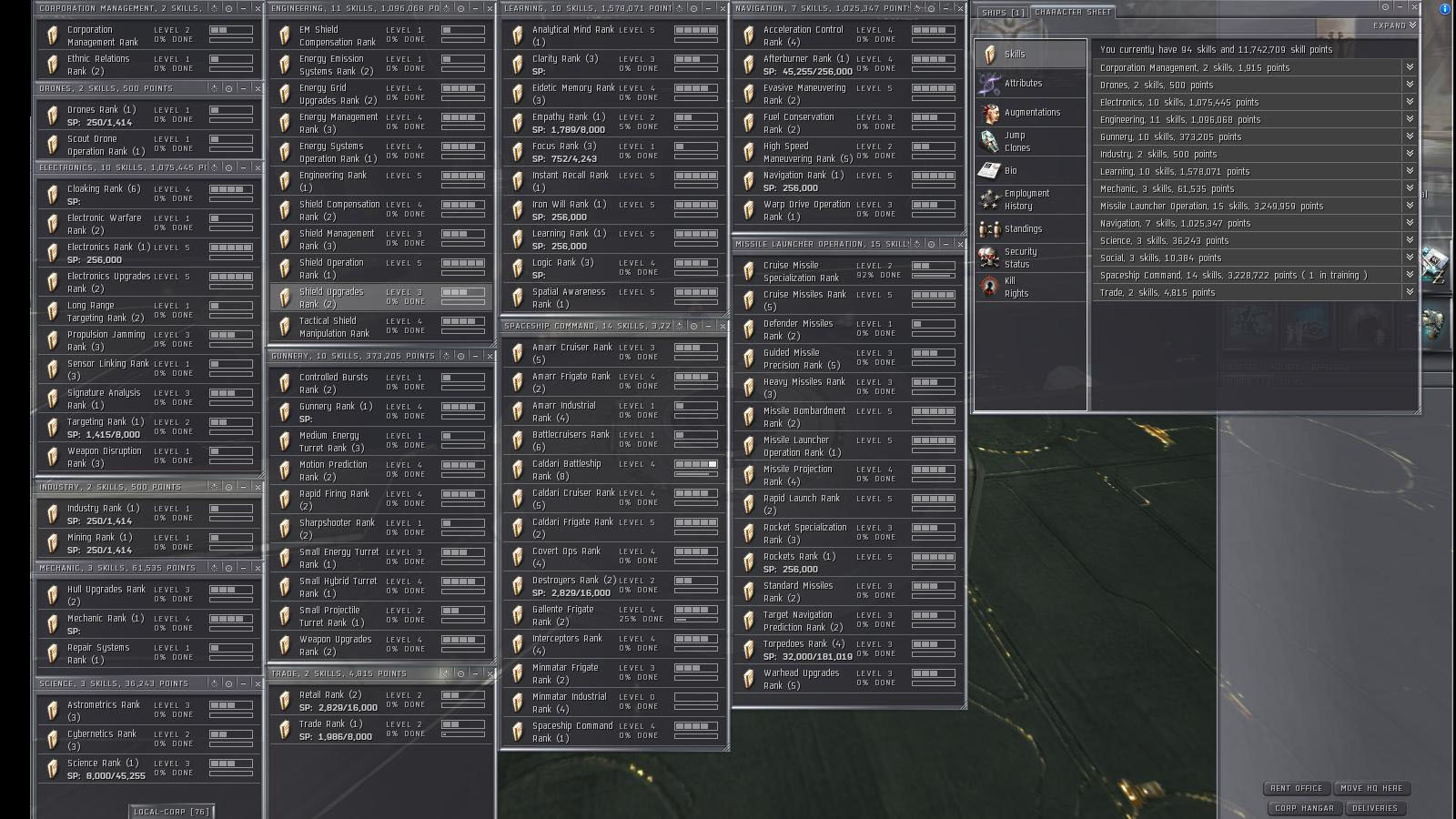
Task: Click the Shield Upgrades skill book icon
Action: pyautogui.click(x=284, y=298)
